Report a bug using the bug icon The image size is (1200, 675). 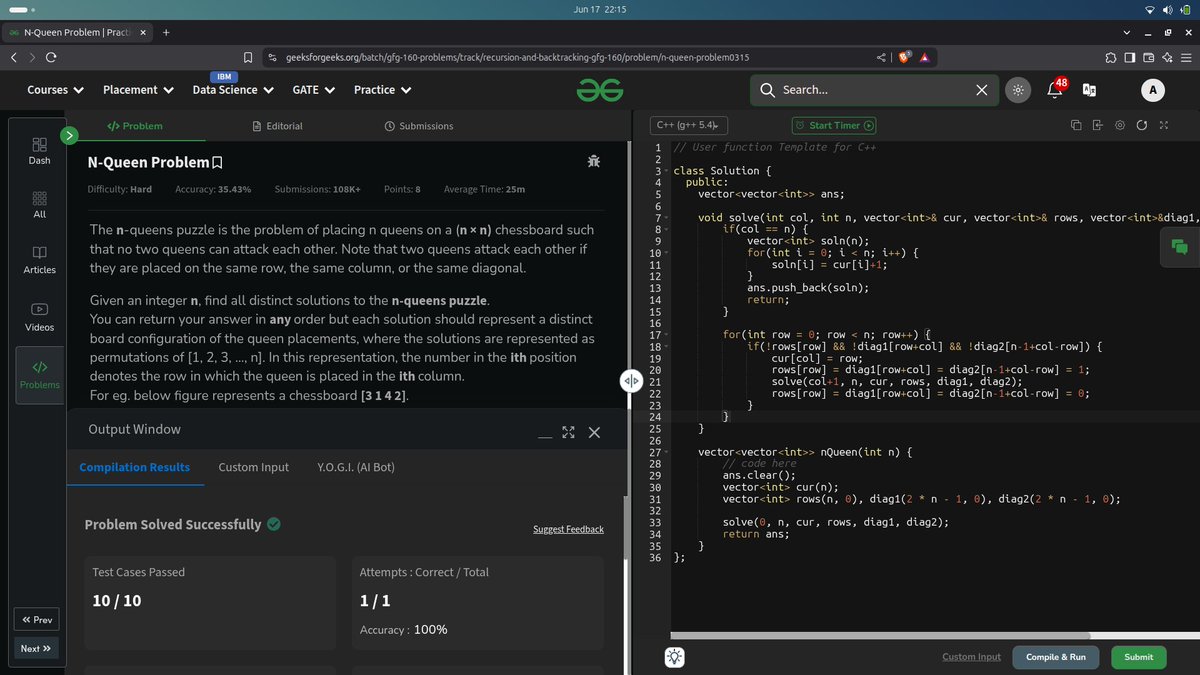pyautogui.click(x=594, y=161)
